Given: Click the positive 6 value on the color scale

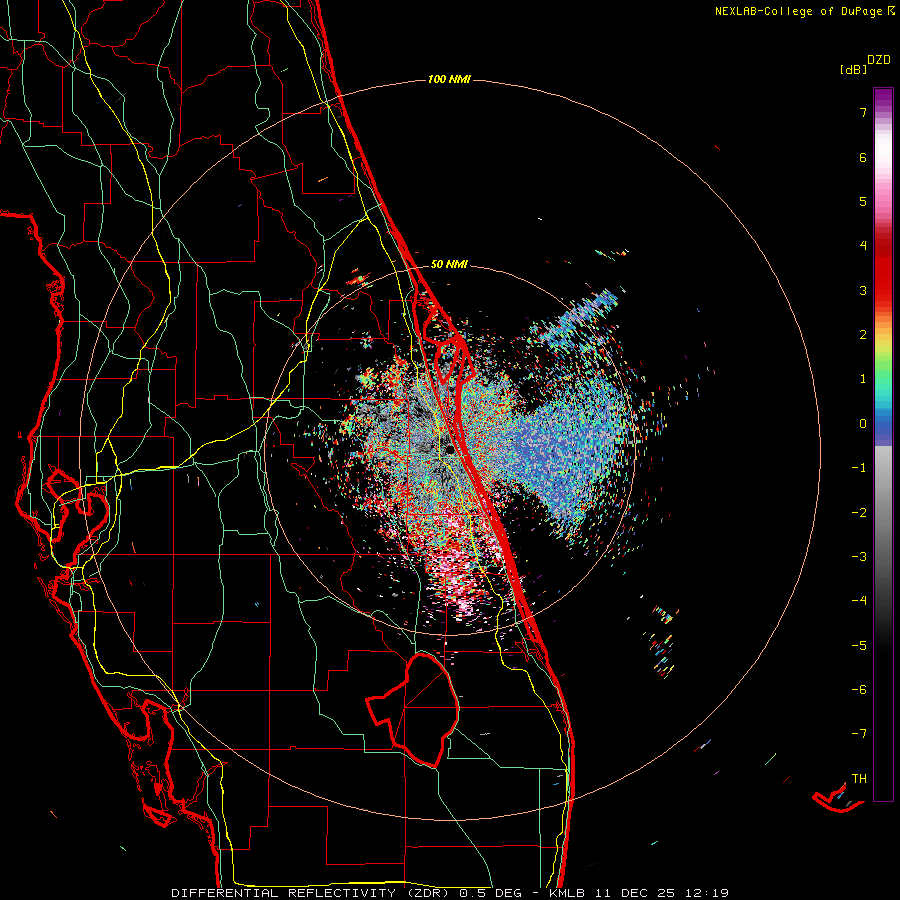Looking at the screenshot, I should point(863,157).
